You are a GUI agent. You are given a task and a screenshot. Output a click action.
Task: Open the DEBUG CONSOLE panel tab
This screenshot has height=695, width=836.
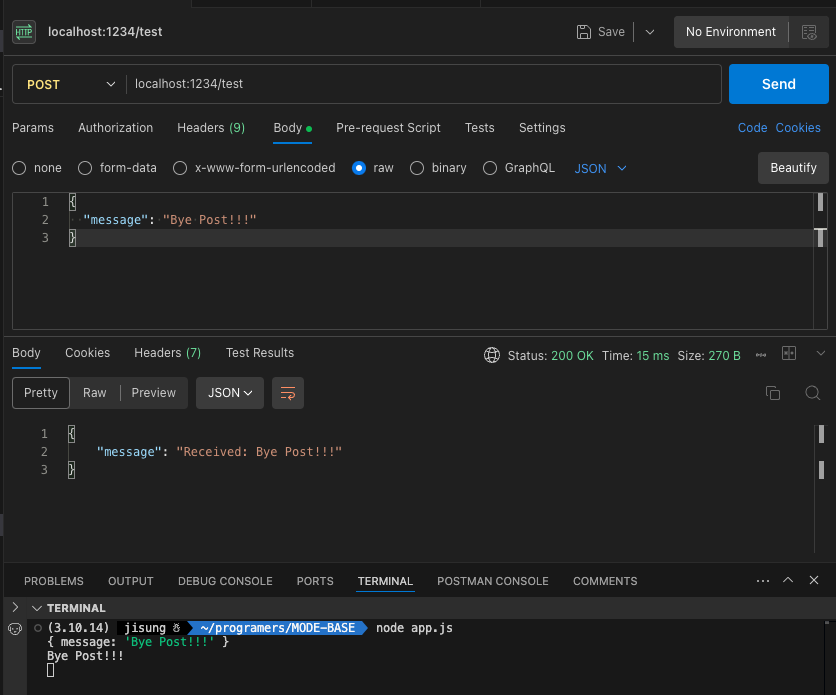pyautogui.click(x=225, y=581)
